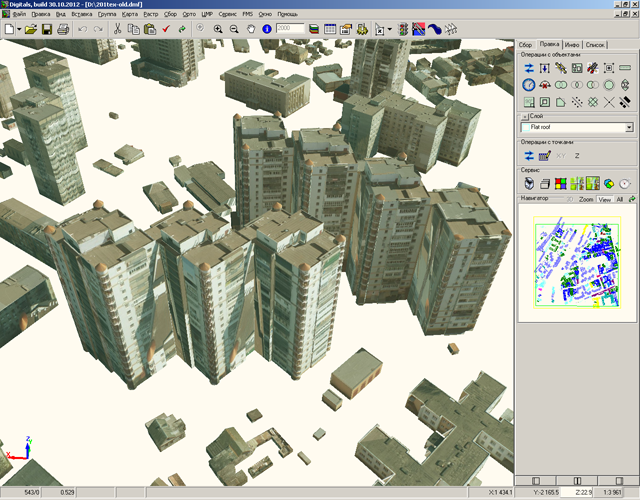
Task: Select the scissors Cut icon
Action: pyautogui.click(x=117, y=30)
